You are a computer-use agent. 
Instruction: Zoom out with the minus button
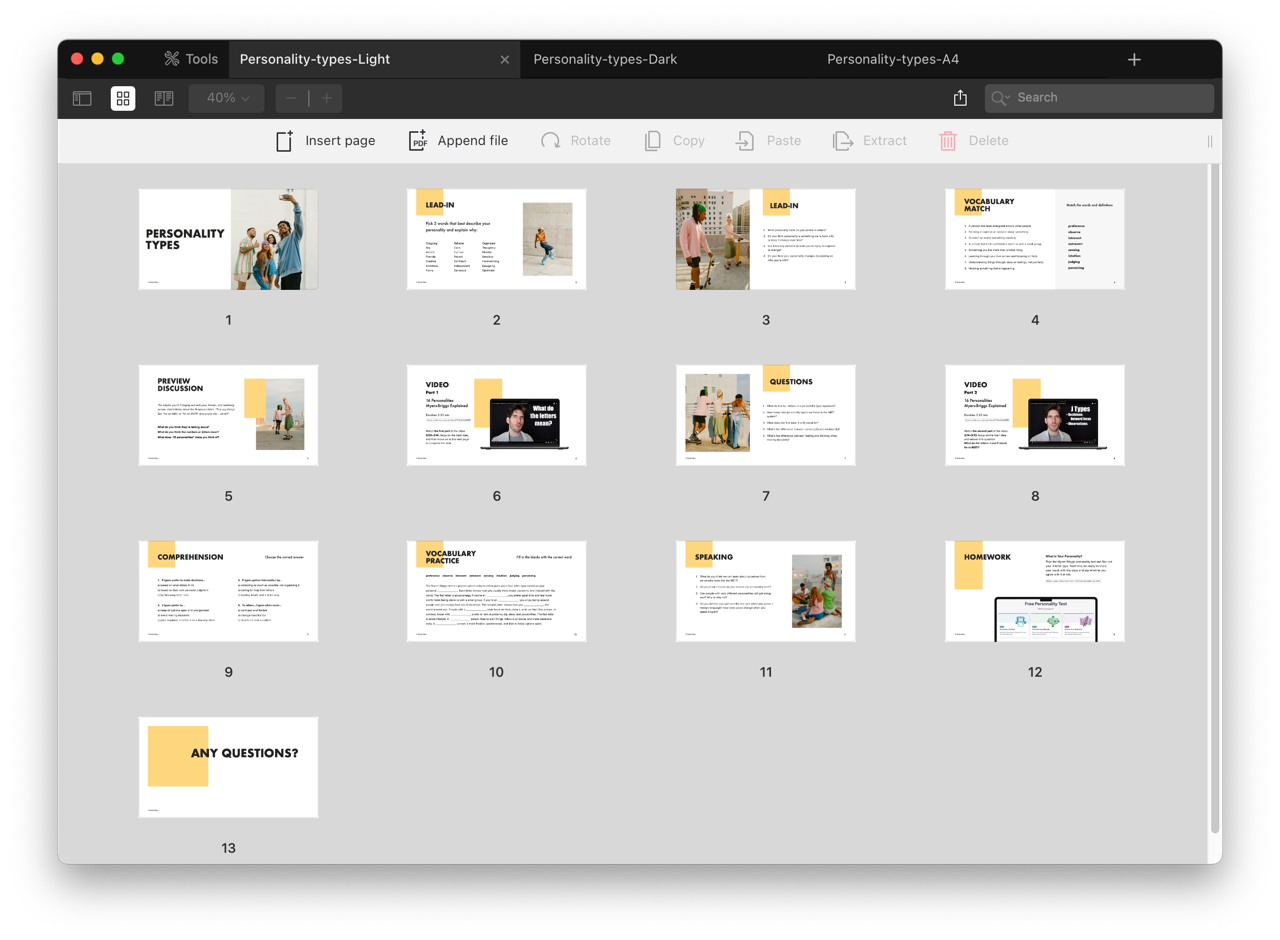[291, 98]
